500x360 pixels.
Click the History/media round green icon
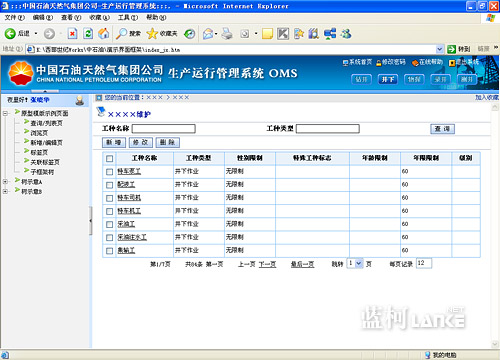click(x=190, y=33)
